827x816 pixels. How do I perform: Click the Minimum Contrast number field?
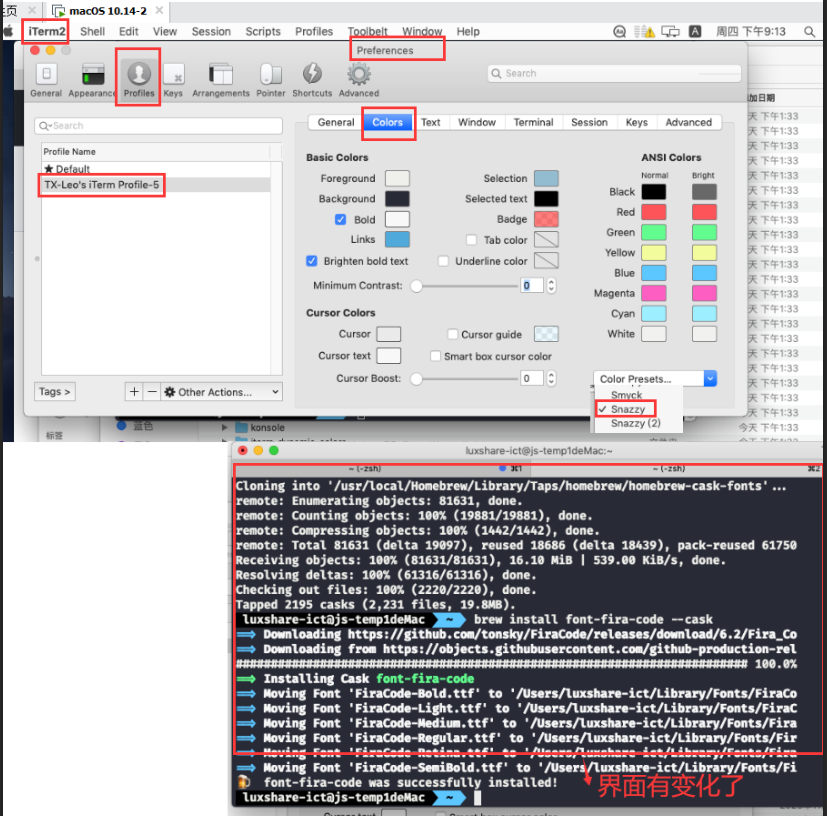532,285
